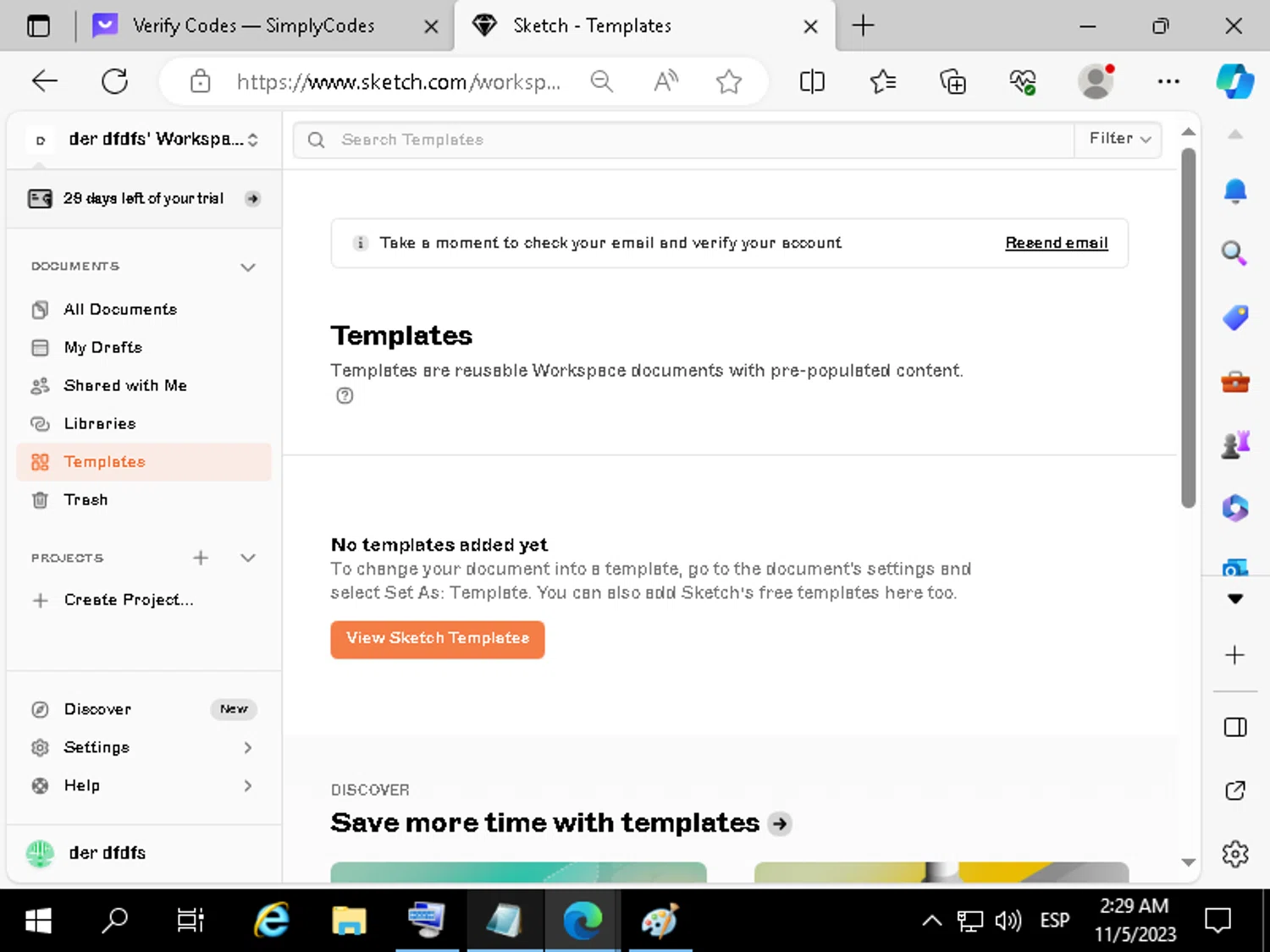
Task: Open the browser profile avatar
Action: click(x=1096, y=81)
